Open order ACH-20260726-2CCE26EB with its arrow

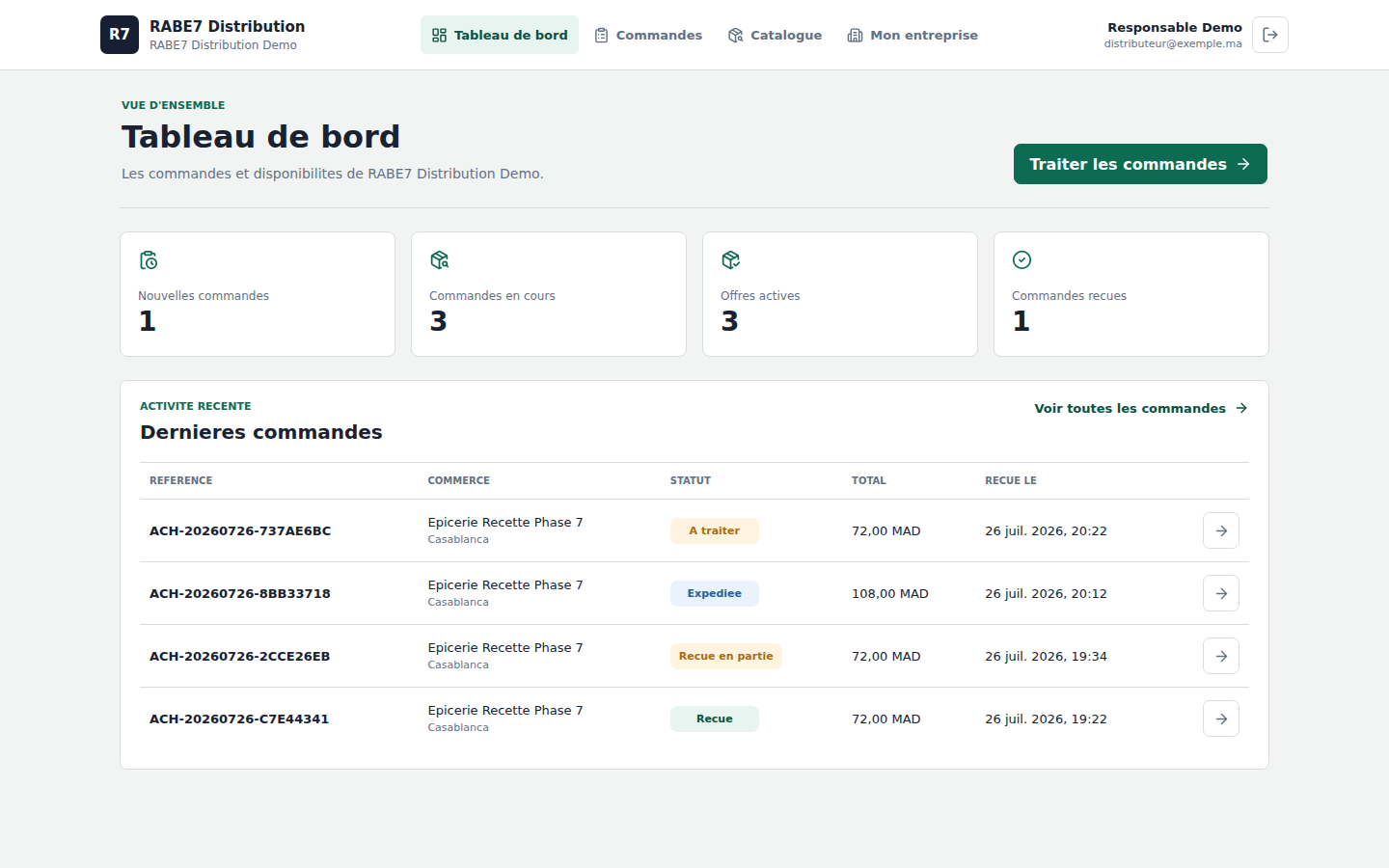click(1221, 656)
